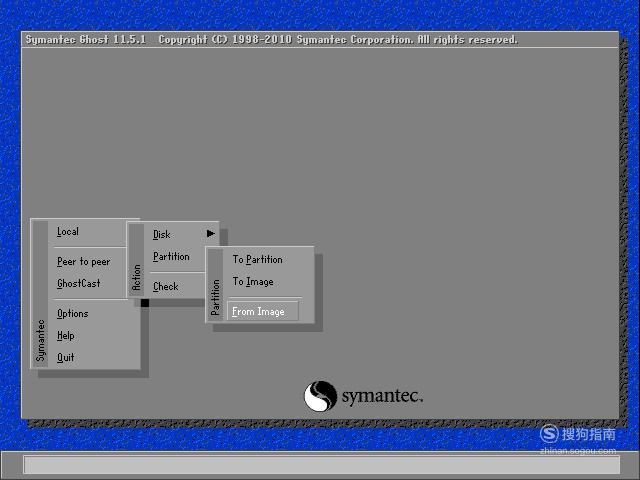Open the Options menu entry
This screenshot has height=480, width=640.
coord(73,313)
